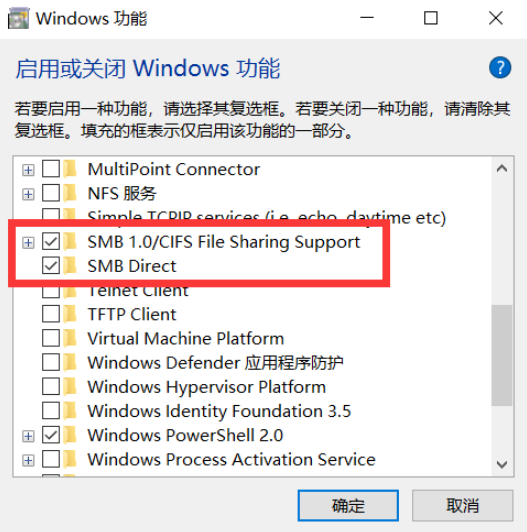Click the Virtual Machine Platform folder icon

click(x=70, y=338)
